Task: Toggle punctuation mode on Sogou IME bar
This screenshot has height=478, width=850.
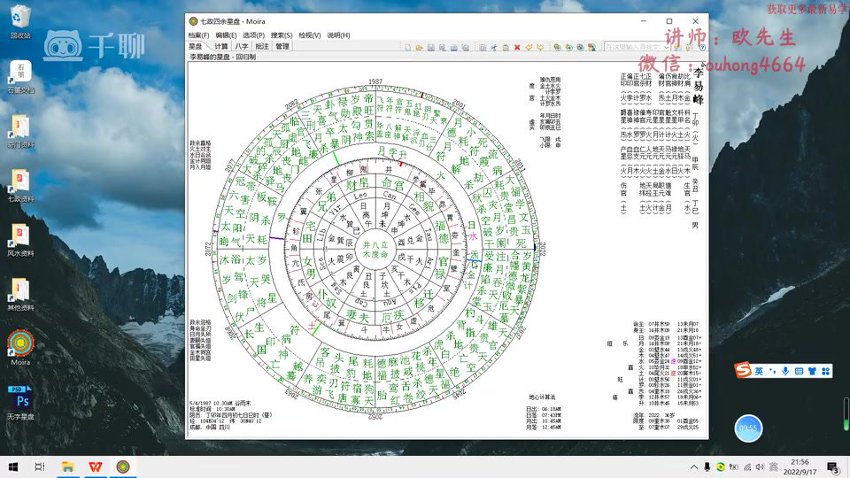Action: 772,371
